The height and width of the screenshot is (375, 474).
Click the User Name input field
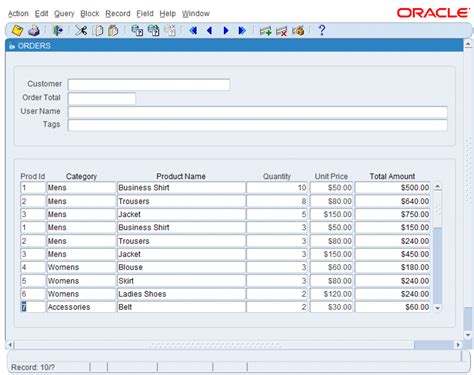point(258,112)
